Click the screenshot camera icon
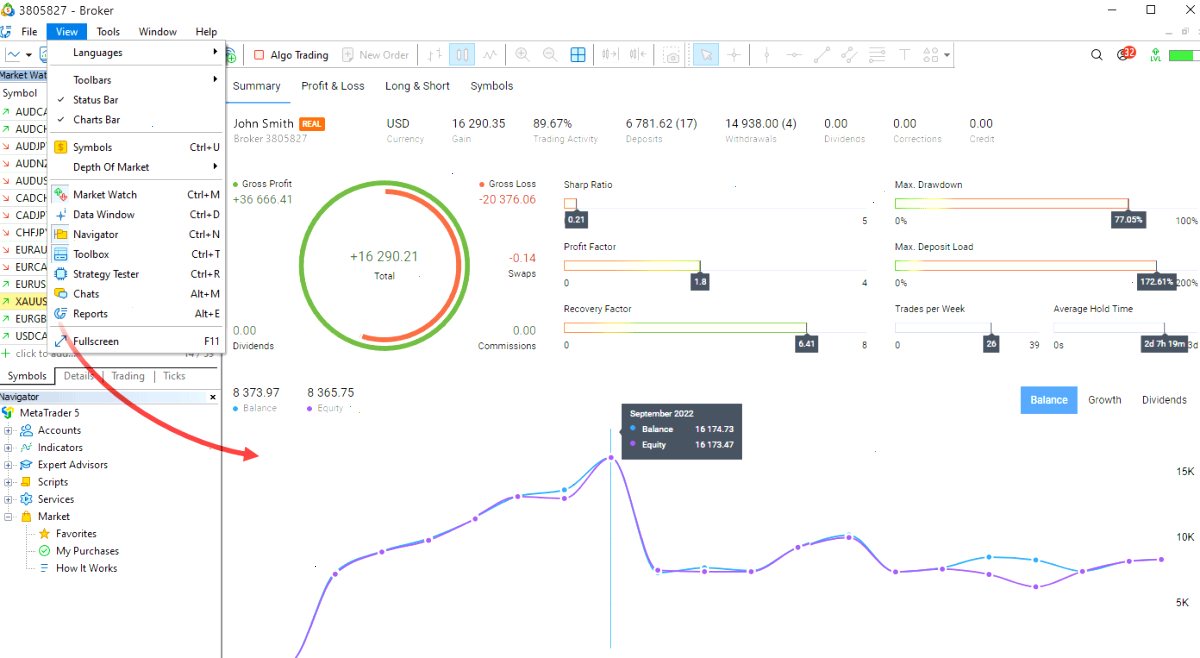 coord(671,55)
